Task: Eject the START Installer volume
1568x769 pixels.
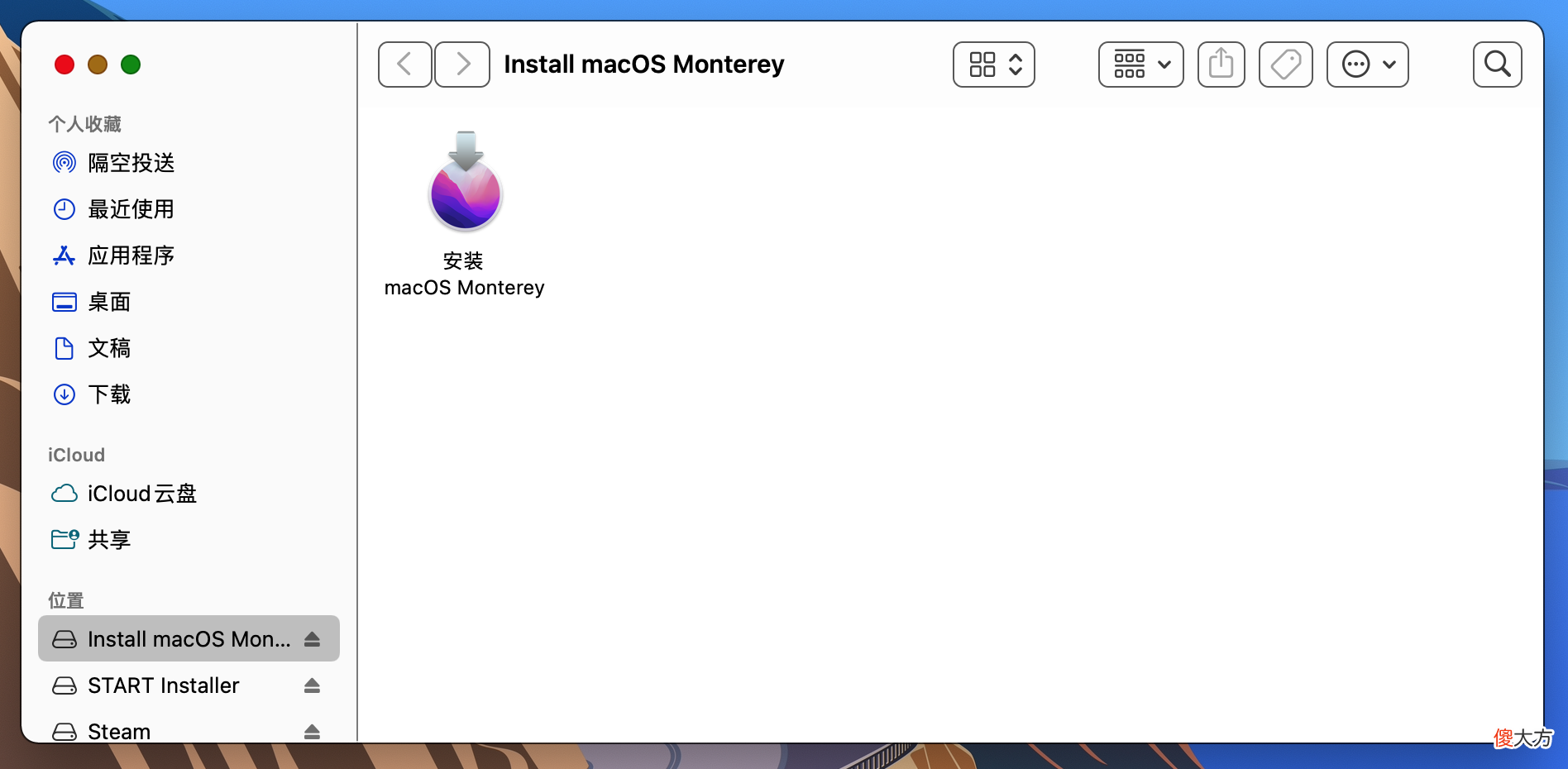Action: [x=312, y=685]
